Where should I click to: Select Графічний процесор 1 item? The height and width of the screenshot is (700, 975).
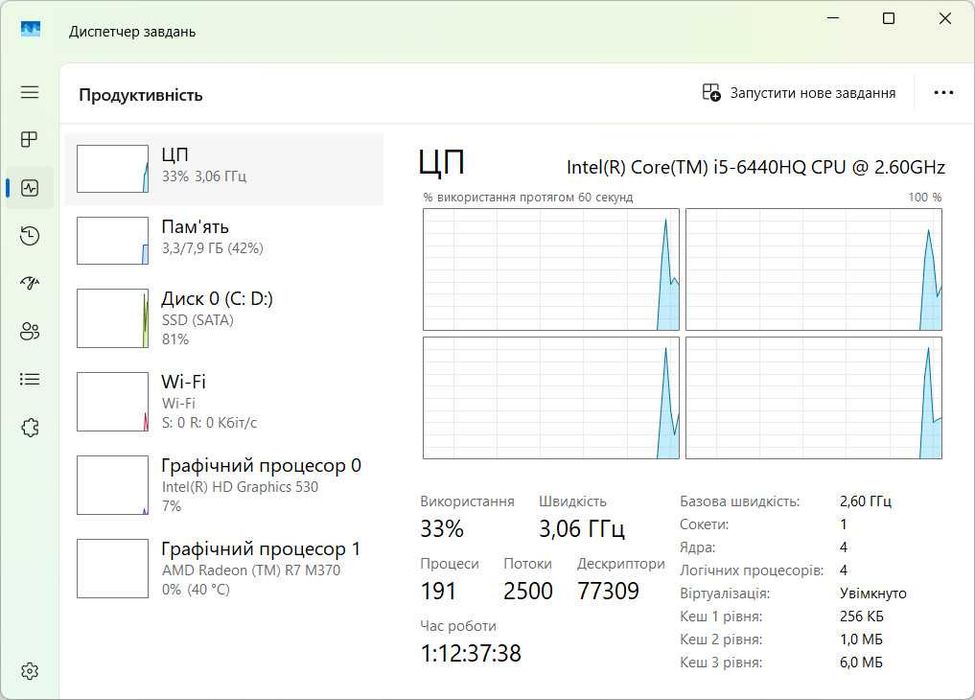(x=224, y=569)
